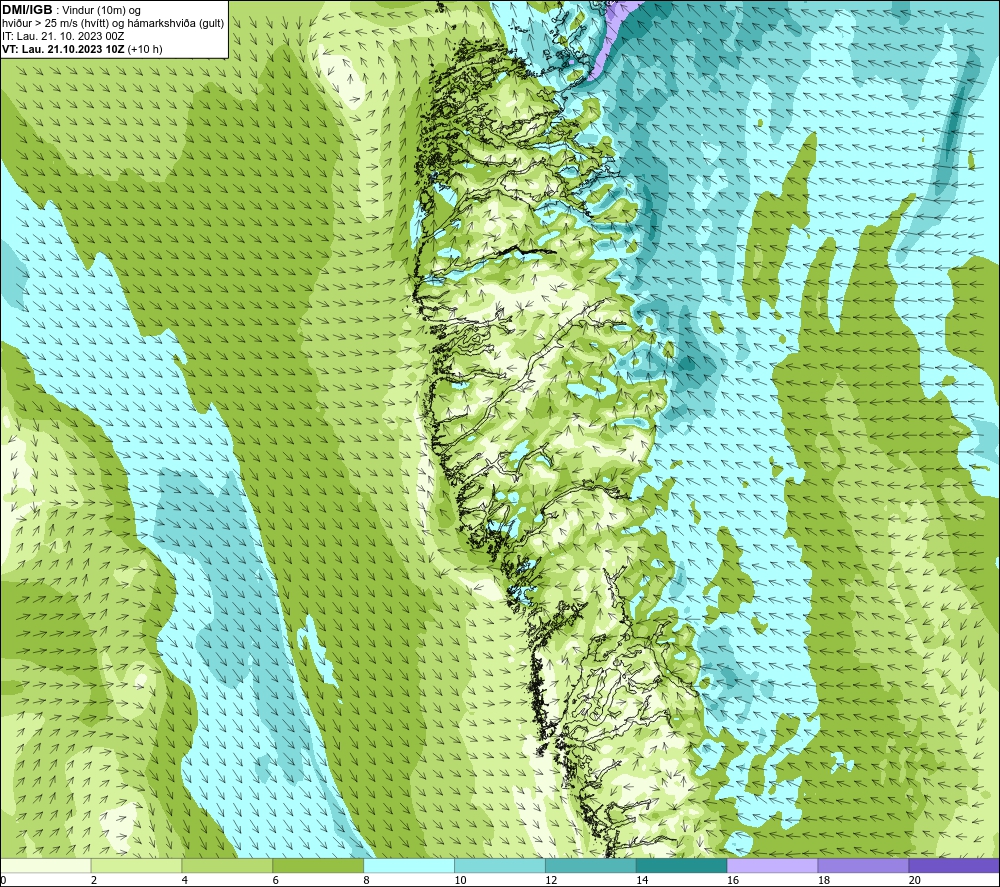Click the 'DMI/IGB' title text

(27, 10)
